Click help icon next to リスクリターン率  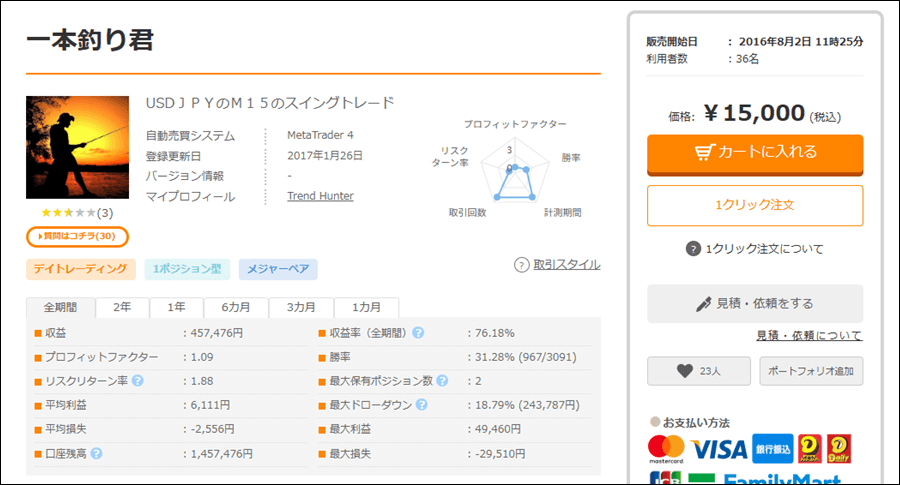137,380
